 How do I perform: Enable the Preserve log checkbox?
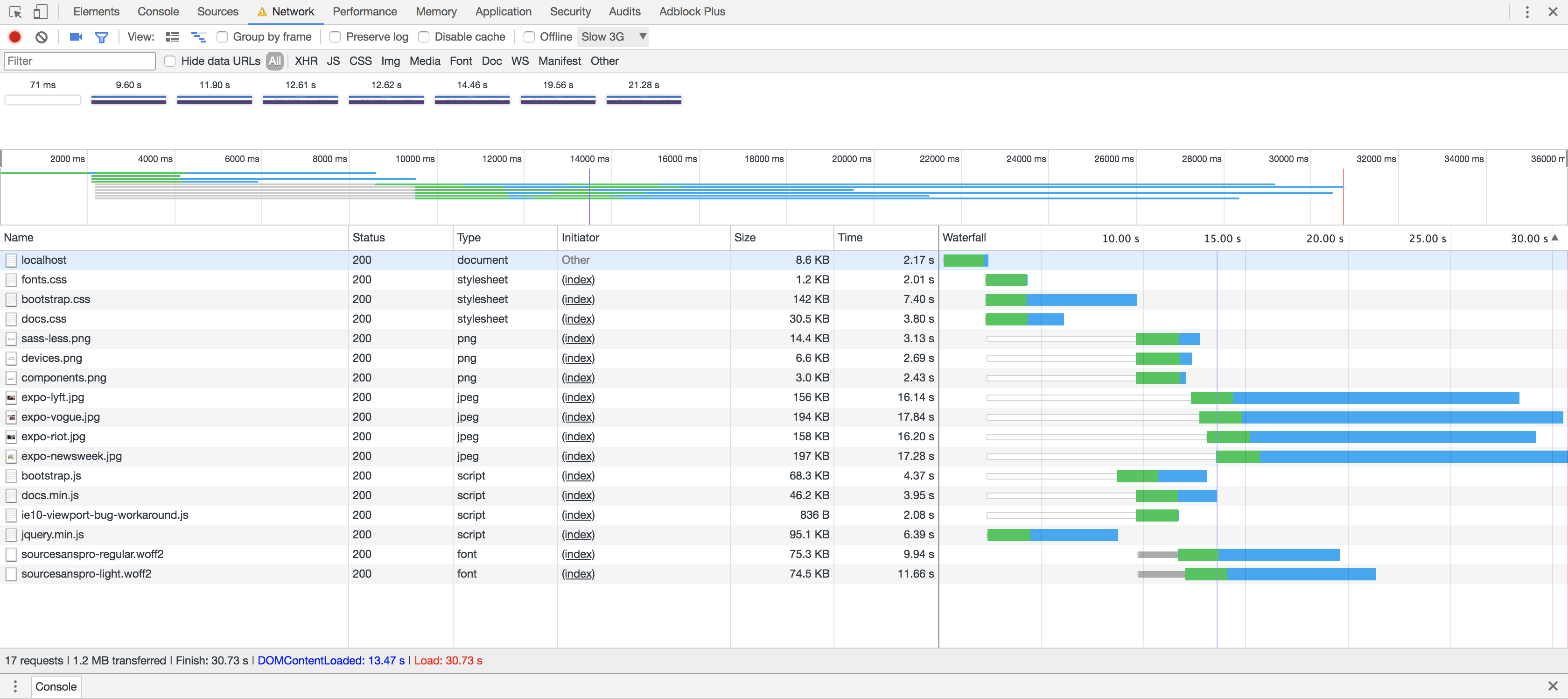click(336, 37)
